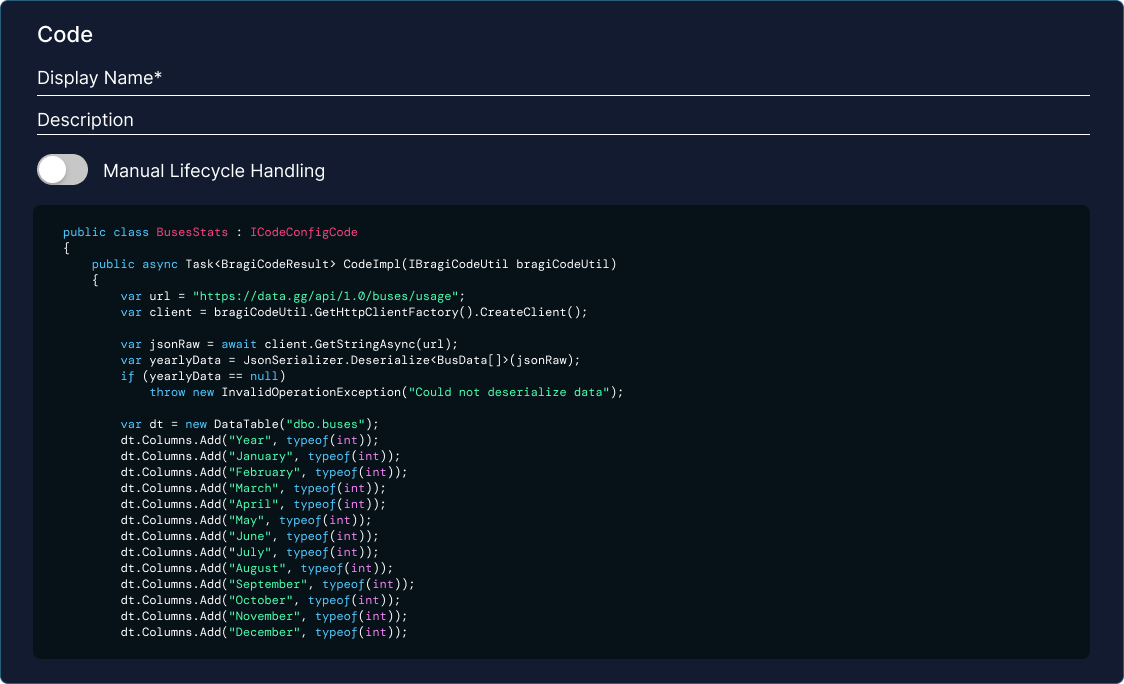Viewport: 1124px width, 684px height.
Task: Click inside the code editor panel
Action: point(560,430)
